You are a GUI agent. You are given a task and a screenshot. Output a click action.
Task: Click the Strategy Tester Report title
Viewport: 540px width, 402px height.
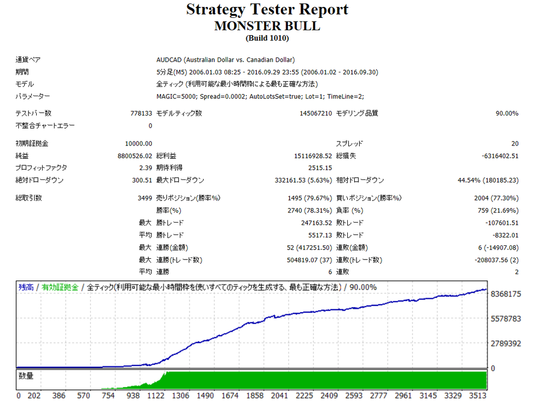(267, 9)
